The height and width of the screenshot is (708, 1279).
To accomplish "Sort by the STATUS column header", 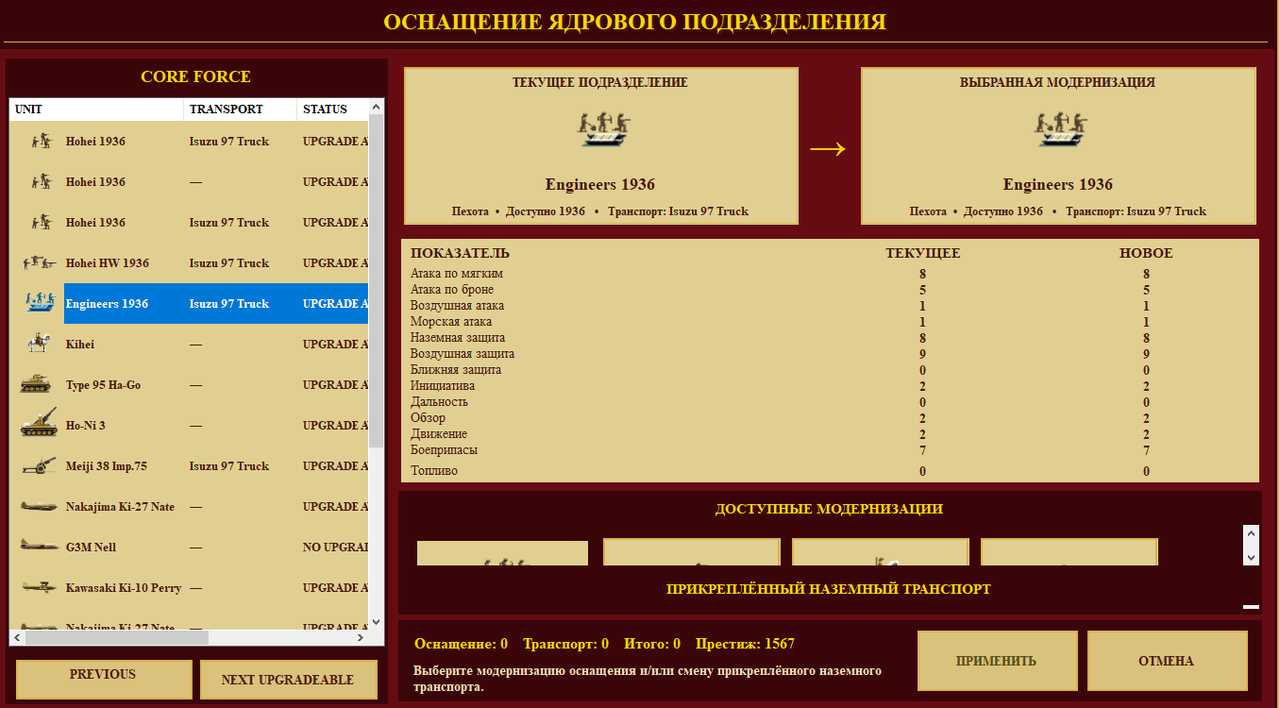I will [x=332, y=109].
